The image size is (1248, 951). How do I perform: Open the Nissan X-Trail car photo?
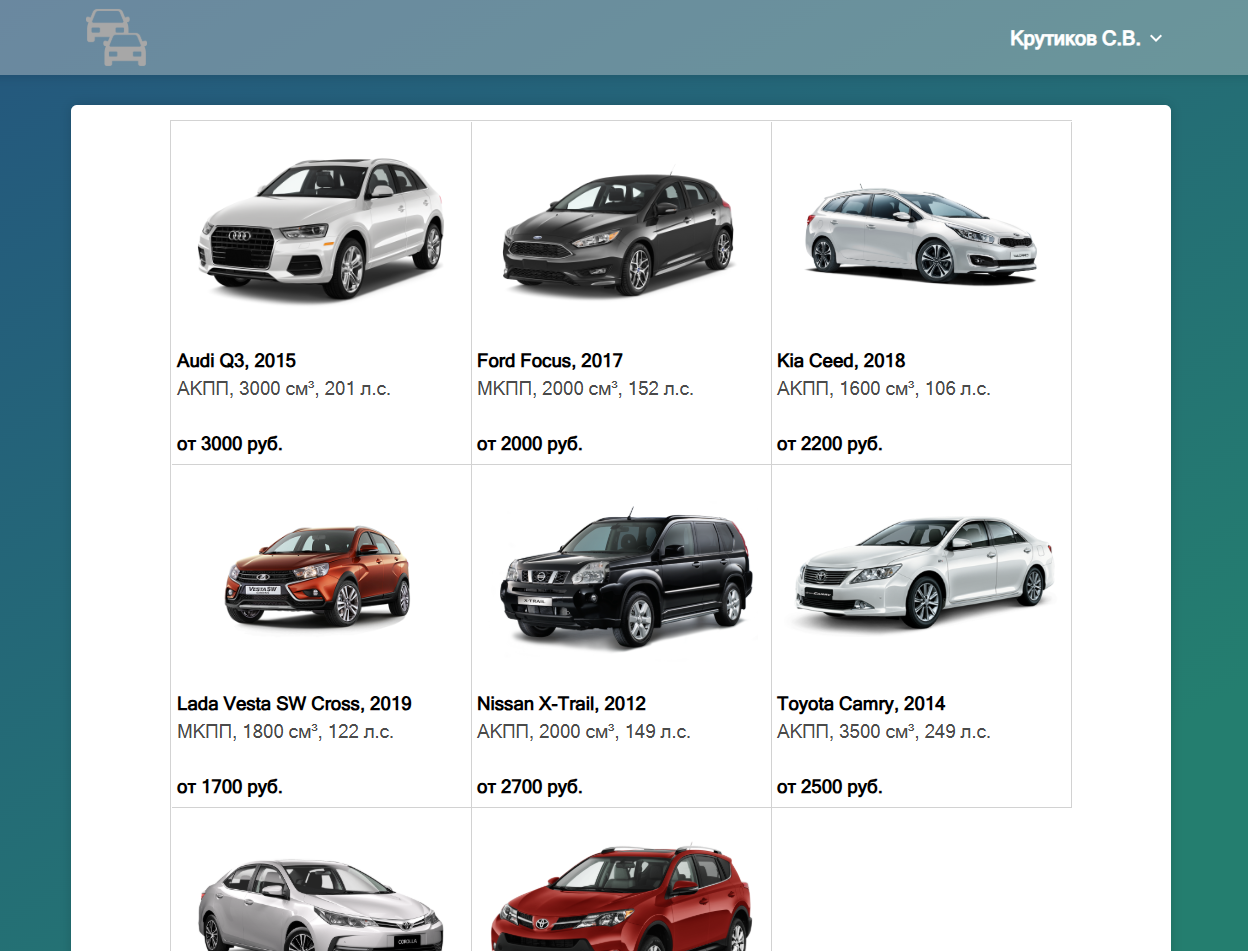click(626, 581)
